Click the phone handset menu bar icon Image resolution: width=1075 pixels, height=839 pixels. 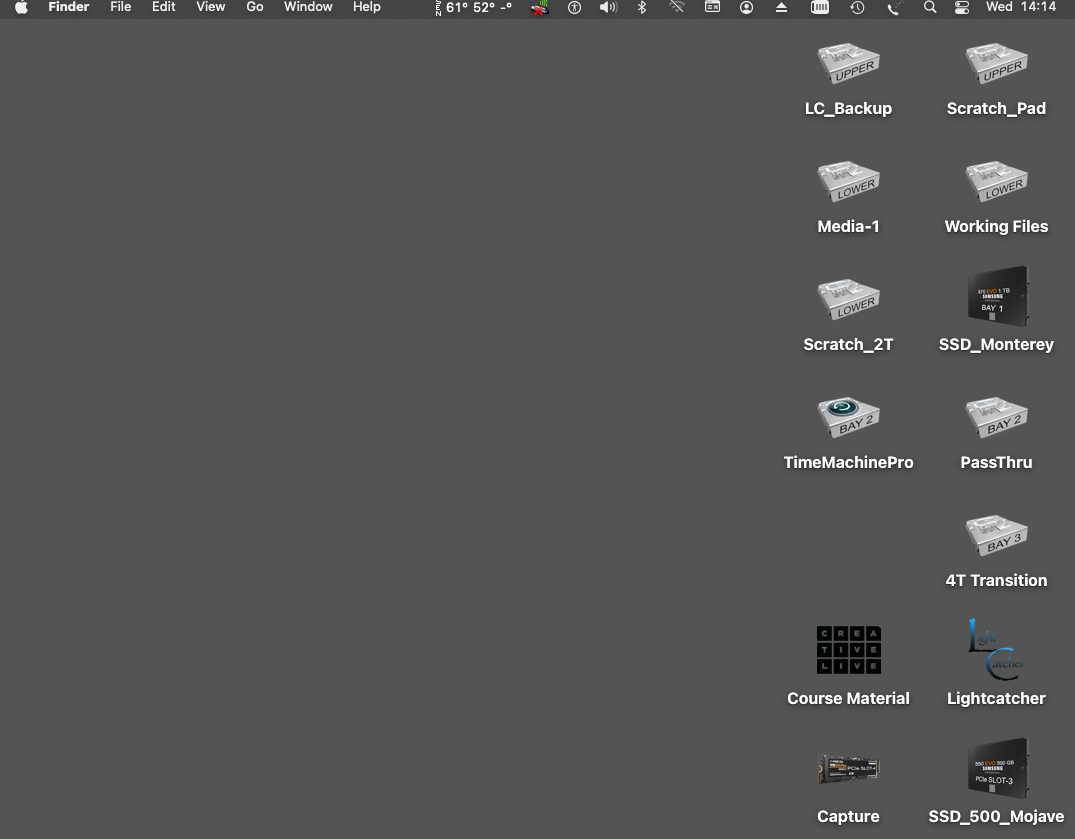(894, 8)
